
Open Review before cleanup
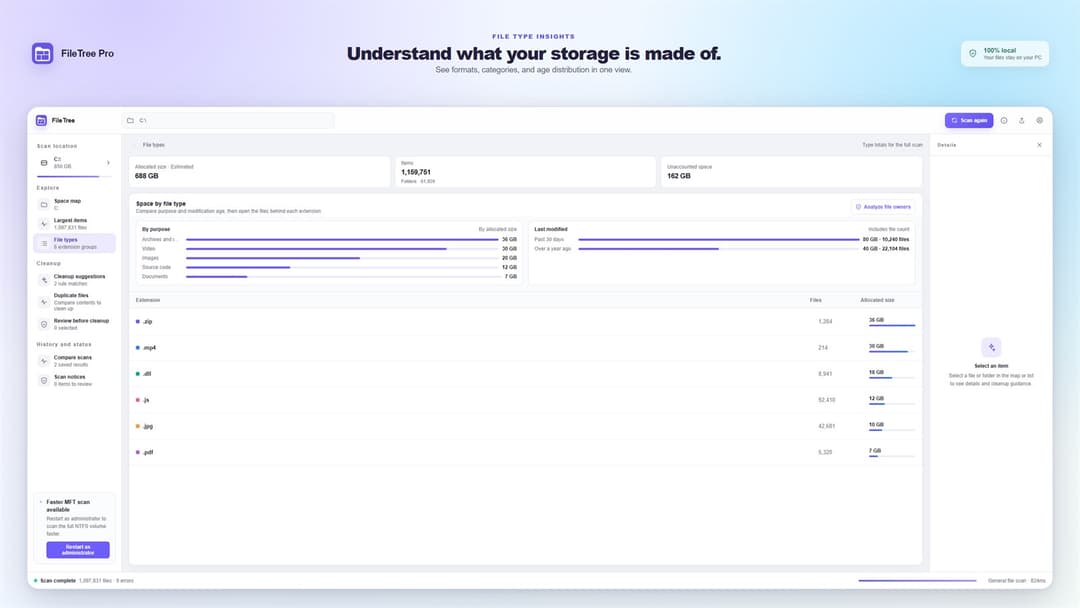tap(74, 324)
